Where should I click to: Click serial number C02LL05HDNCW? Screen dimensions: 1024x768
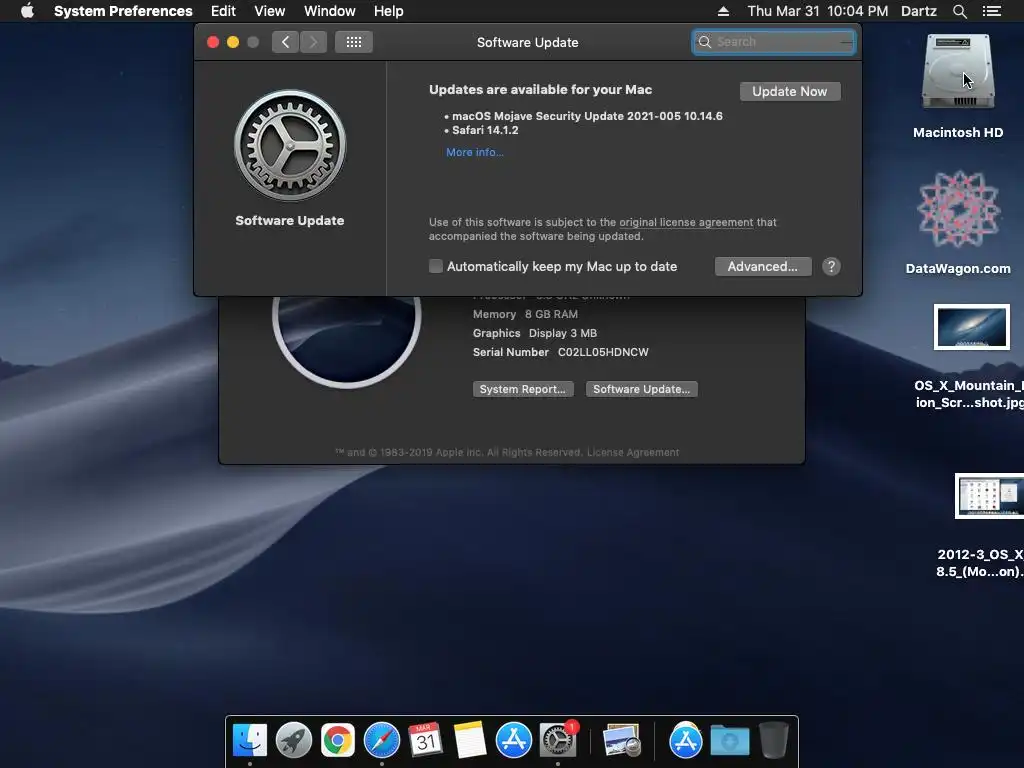click(x=603, y=352)
